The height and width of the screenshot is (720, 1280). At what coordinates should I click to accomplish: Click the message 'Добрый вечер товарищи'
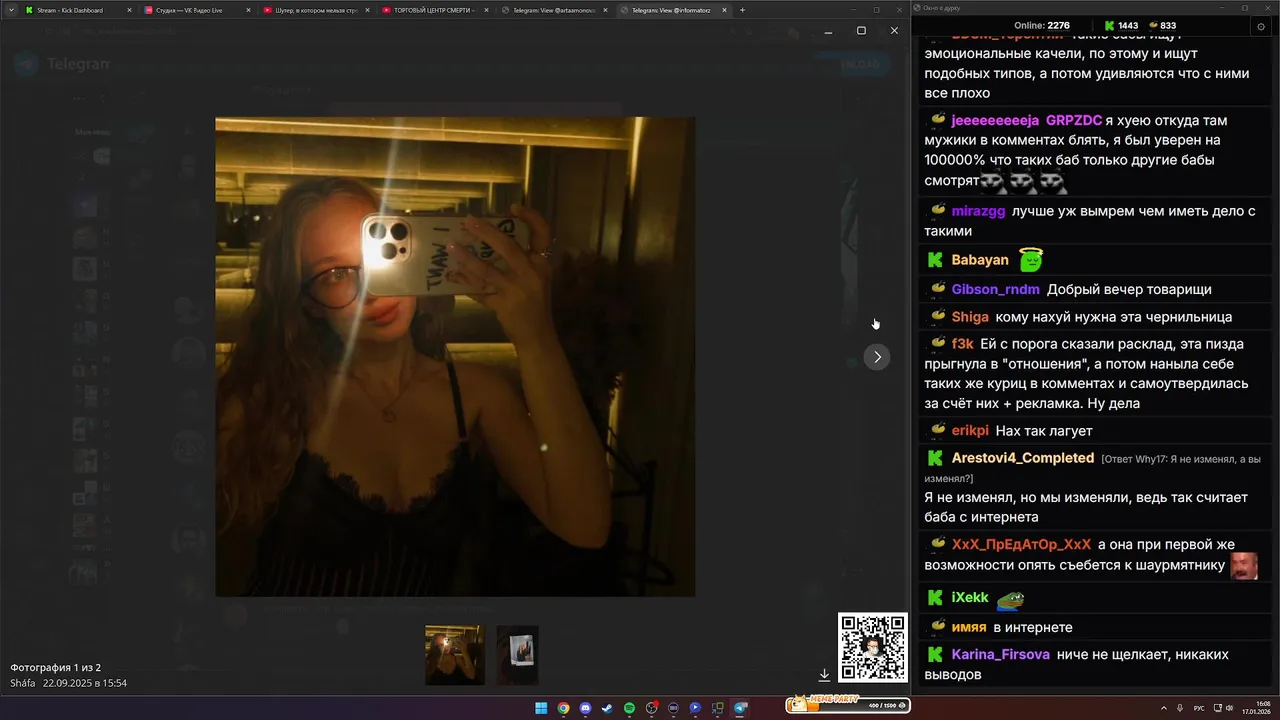(x=1129, y=289)
